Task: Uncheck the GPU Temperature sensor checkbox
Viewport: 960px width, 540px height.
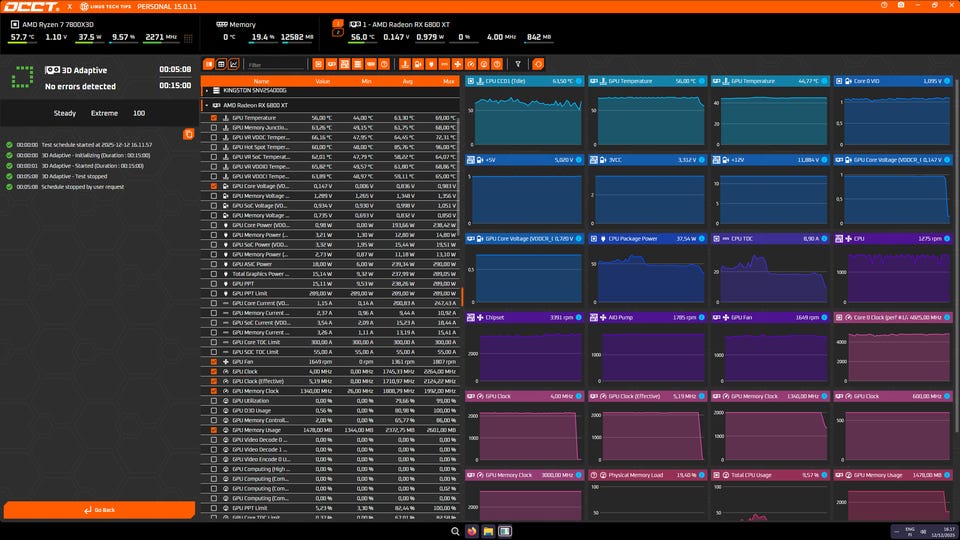Action: [x=214, y=117]
